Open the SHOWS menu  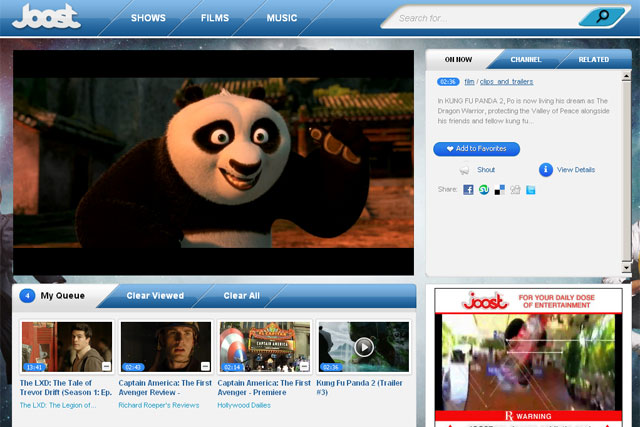point(148,18)
